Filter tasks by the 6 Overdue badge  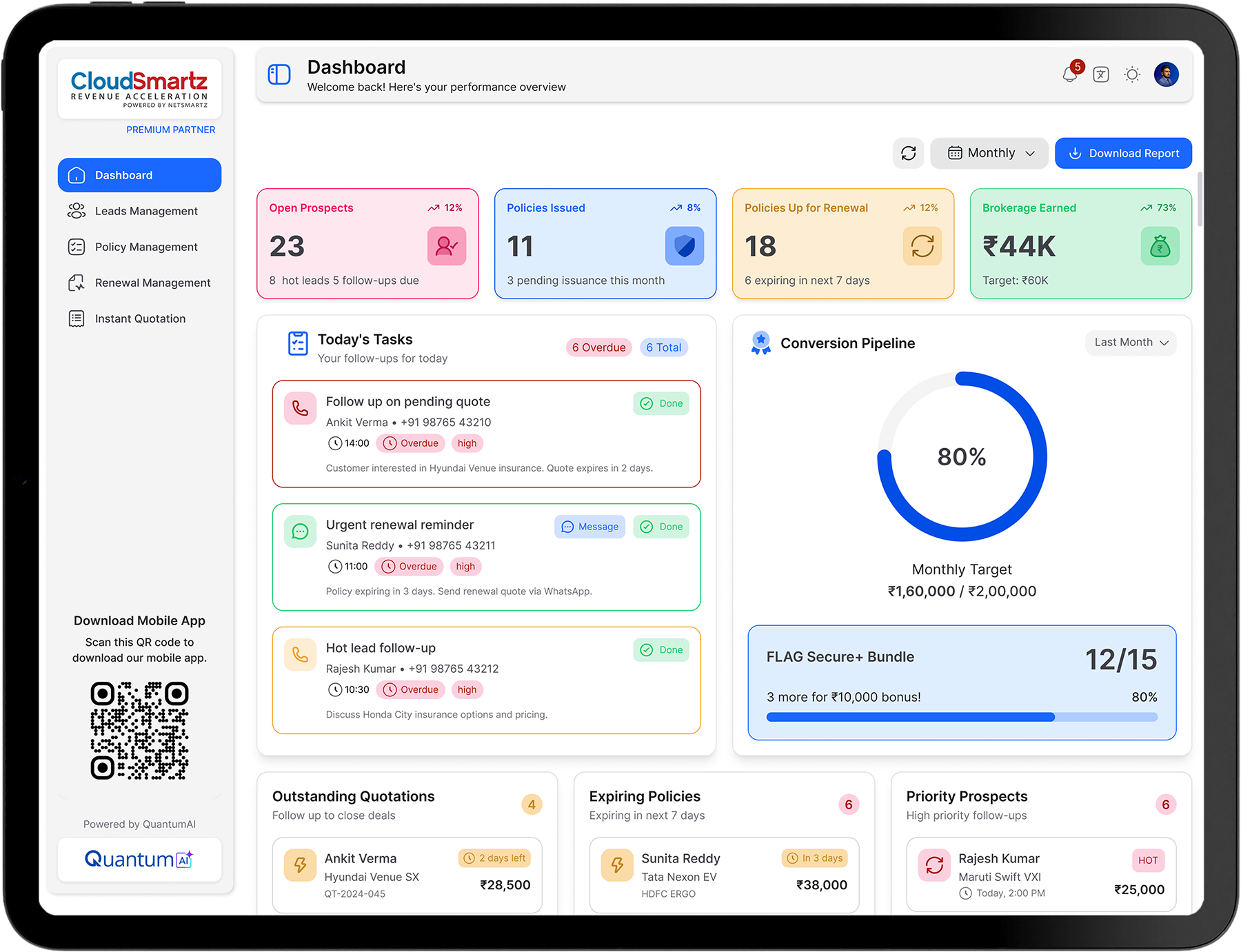pos(598,347)
